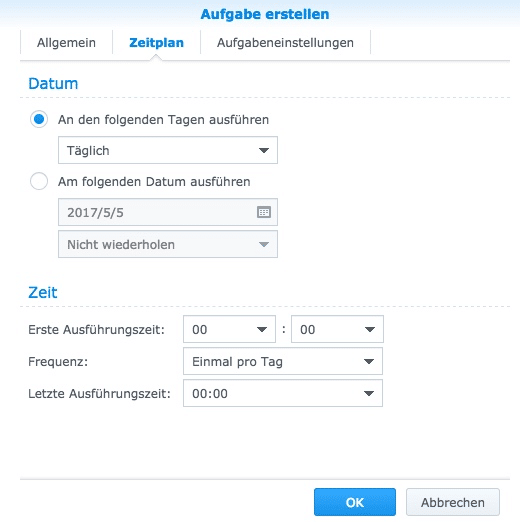
Task: Click the Nicht wiederholen dropdown arrow
Action: point(264,244)
